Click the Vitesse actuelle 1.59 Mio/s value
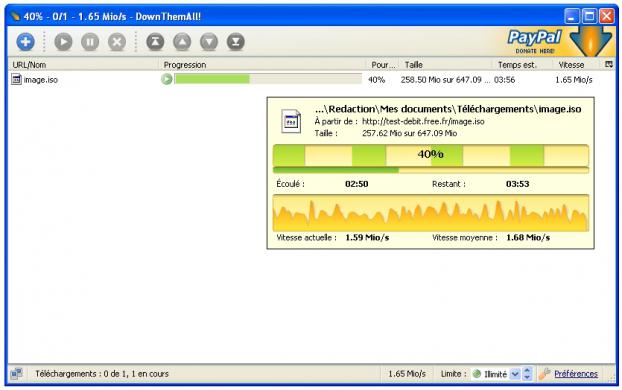Screen dimensions: 622x390 367,238
